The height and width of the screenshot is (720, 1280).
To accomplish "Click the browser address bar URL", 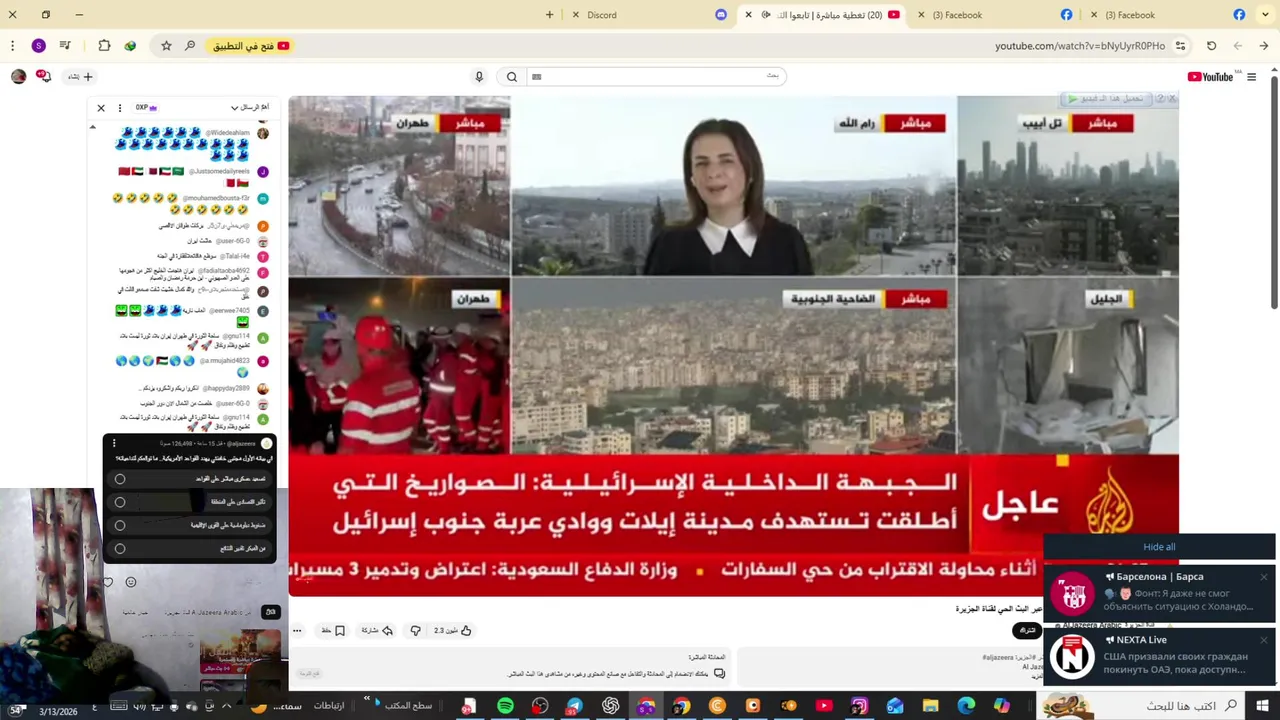I will tap(1080, 46).
